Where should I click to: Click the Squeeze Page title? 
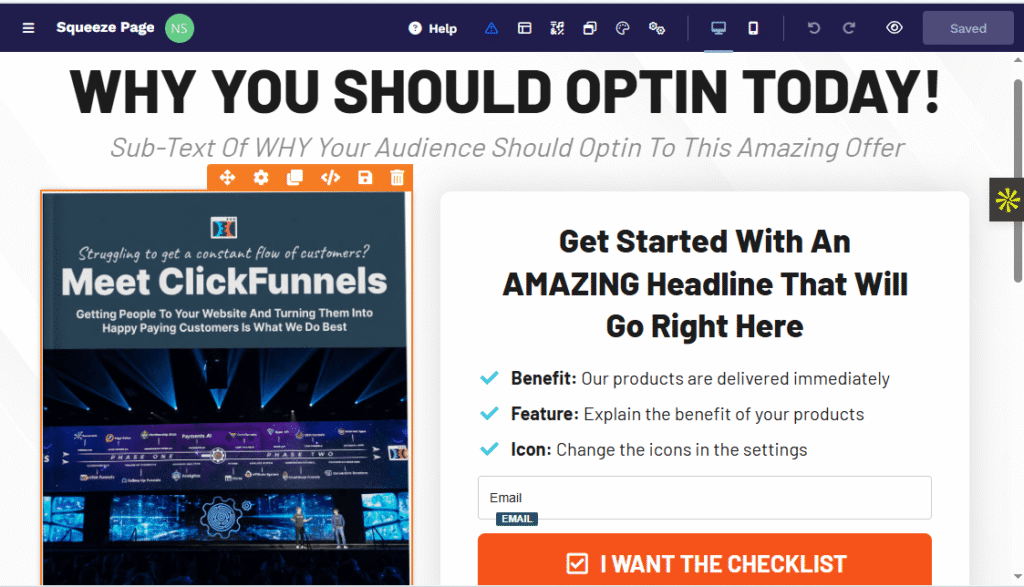[105, 27]
